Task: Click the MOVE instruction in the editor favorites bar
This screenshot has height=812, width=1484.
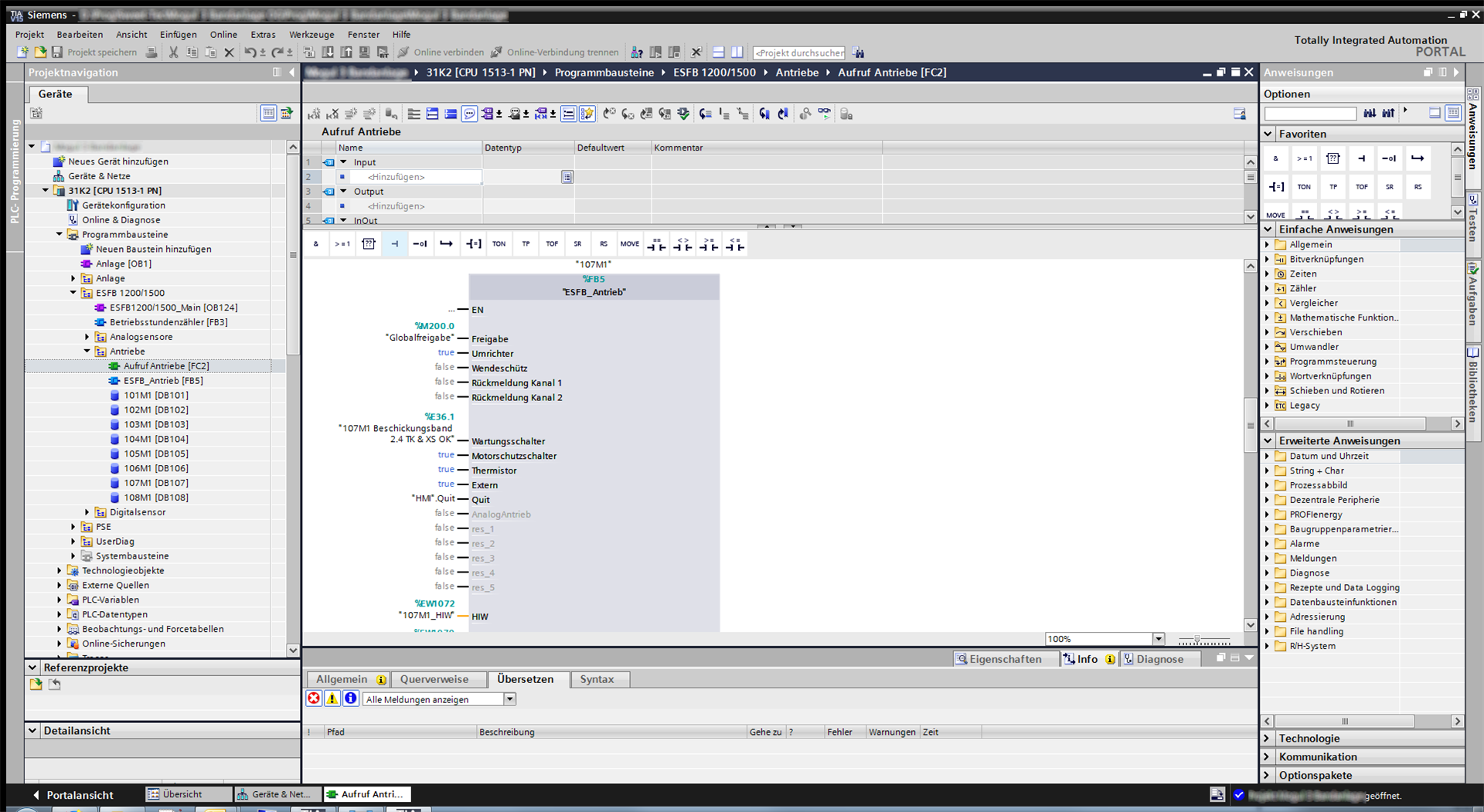Action: pos(630,244)
